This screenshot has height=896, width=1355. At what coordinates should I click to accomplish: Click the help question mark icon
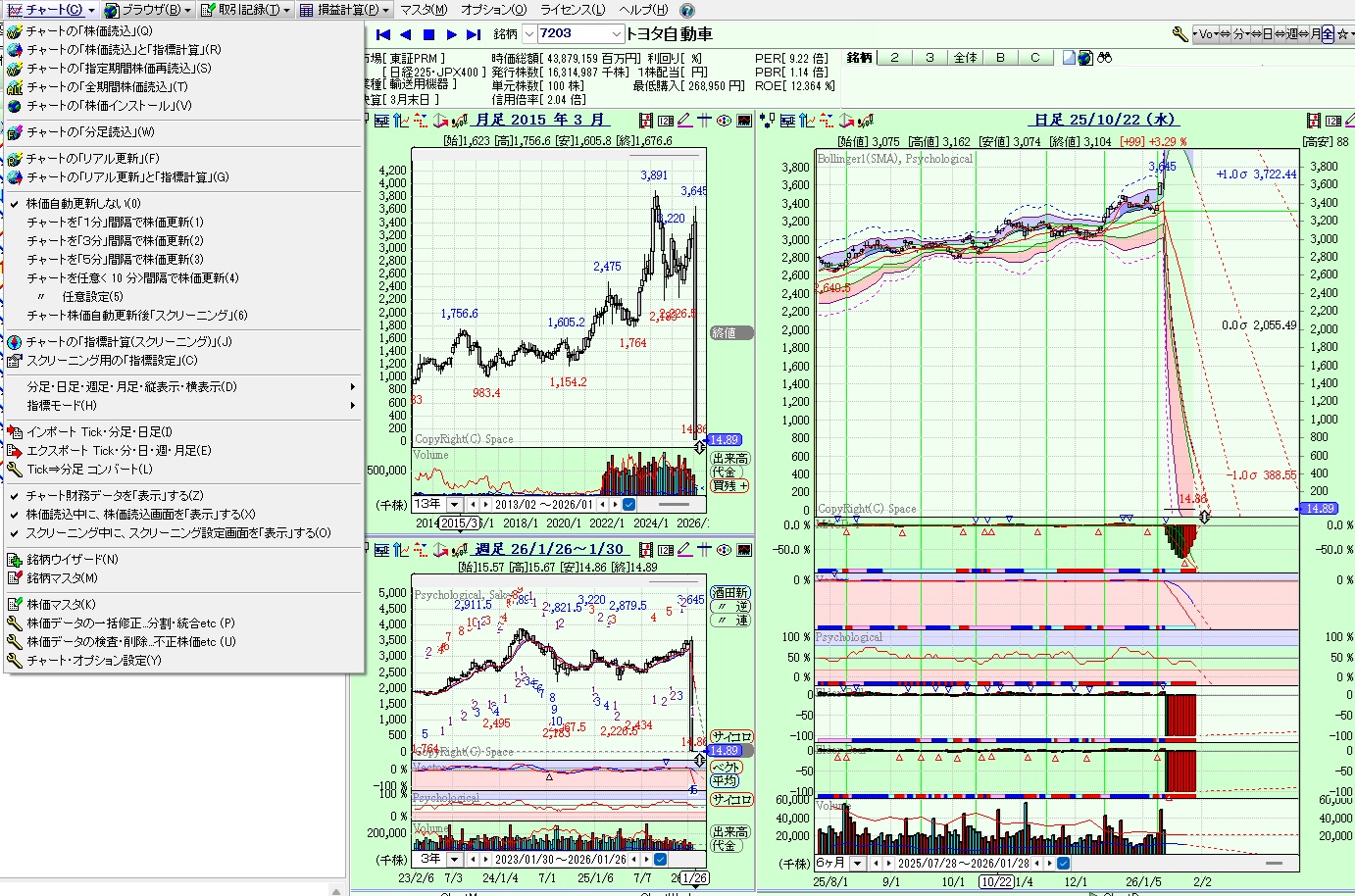click(x=687, y=10)
